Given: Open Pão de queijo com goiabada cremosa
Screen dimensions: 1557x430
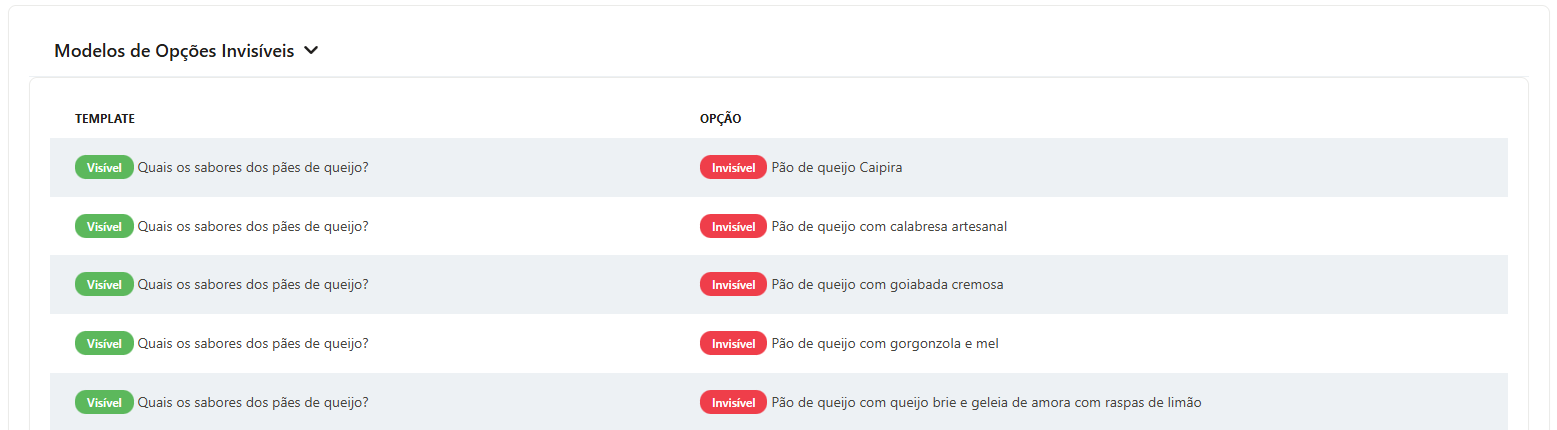Looking at the screenshot, I should point(887,285).
